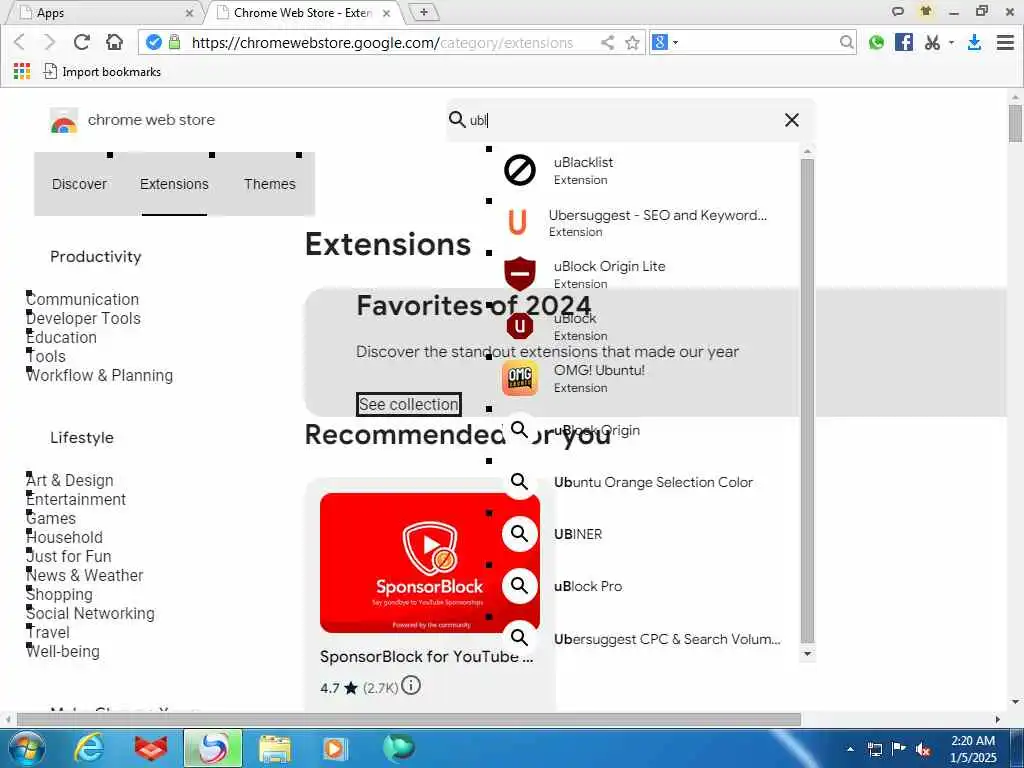The image size is (1024, 768).
Task: Open the home page icon
Action: tap(114, 42)
